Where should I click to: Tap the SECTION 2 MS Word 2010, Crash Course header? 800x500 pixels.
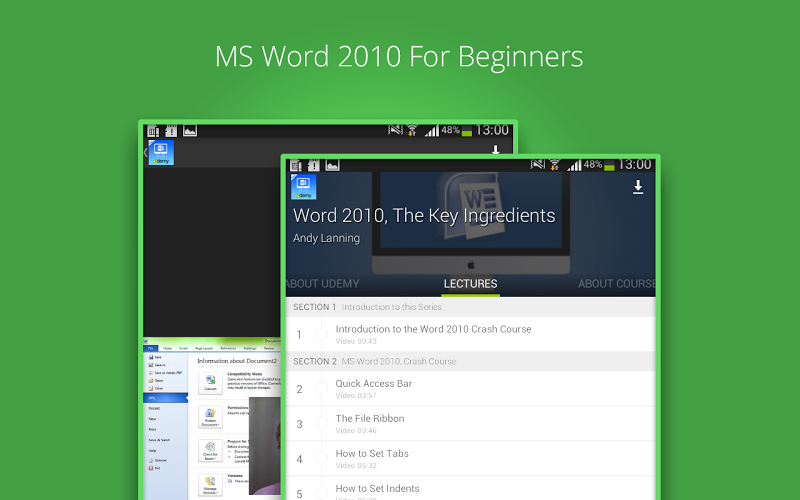click(x=470, y=361)
